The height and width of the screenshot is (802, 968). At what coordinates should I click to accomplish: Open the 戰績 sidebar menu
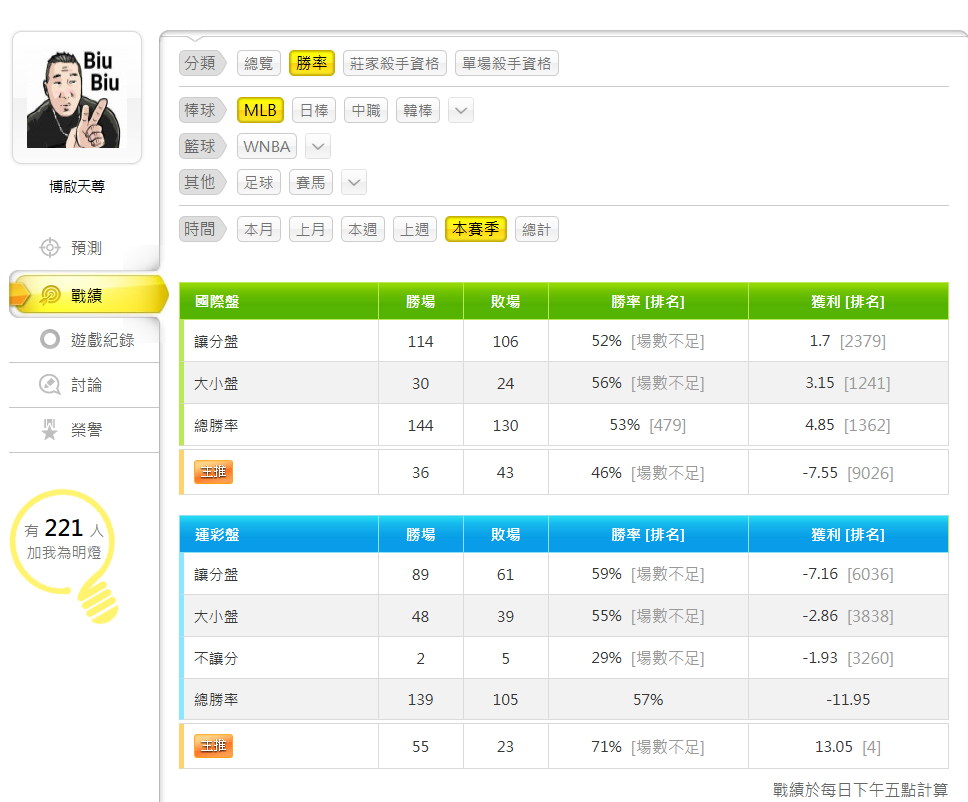pyautogui.click(x=88, y=295)
